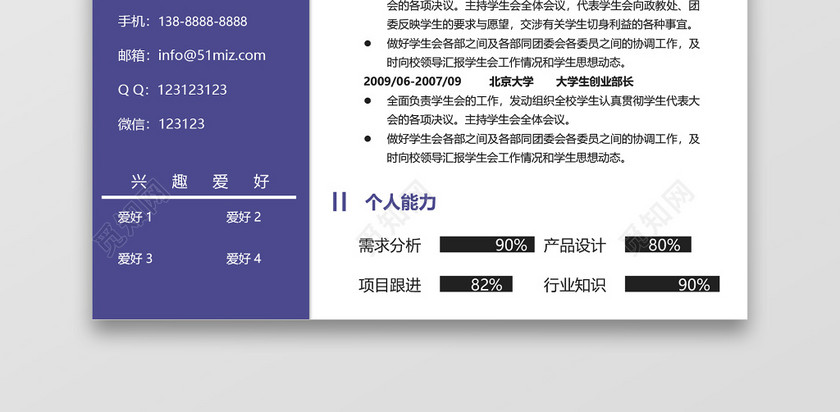The height and width of the screenshot is (412, 840).
Task: Click the 爱好 1 entry
Action: [x=135, y=217]
